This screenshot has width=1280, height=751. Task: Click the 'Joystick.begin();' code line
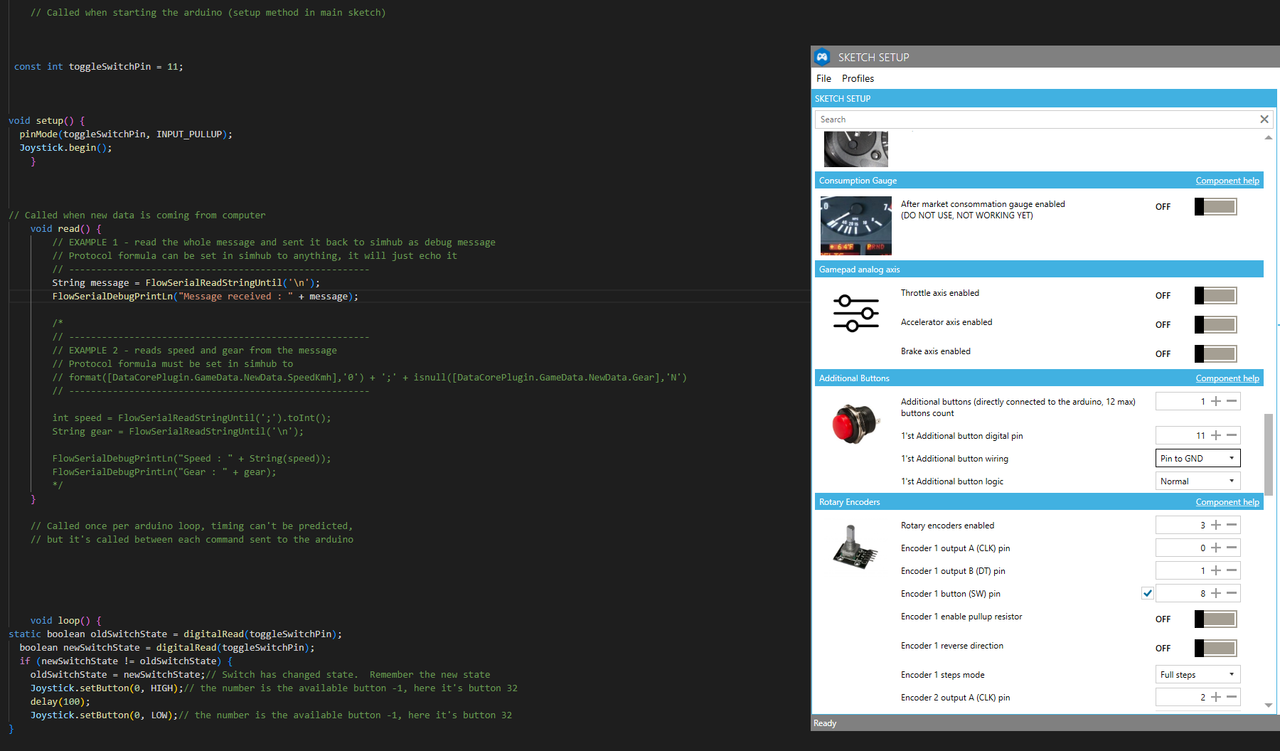pyautogui.click(x=66, y=147)
